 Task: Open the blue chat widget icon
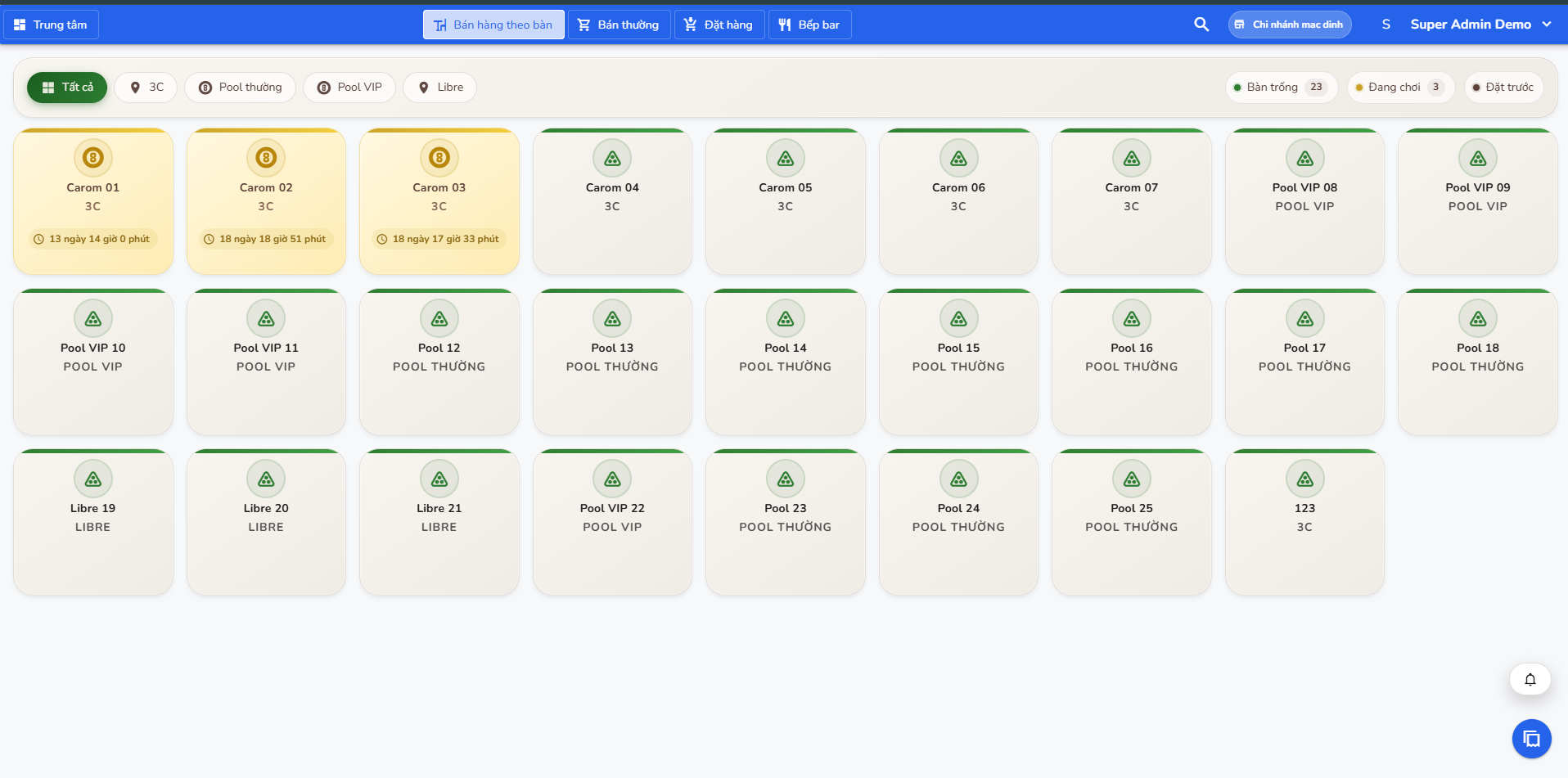(1531, 739)
